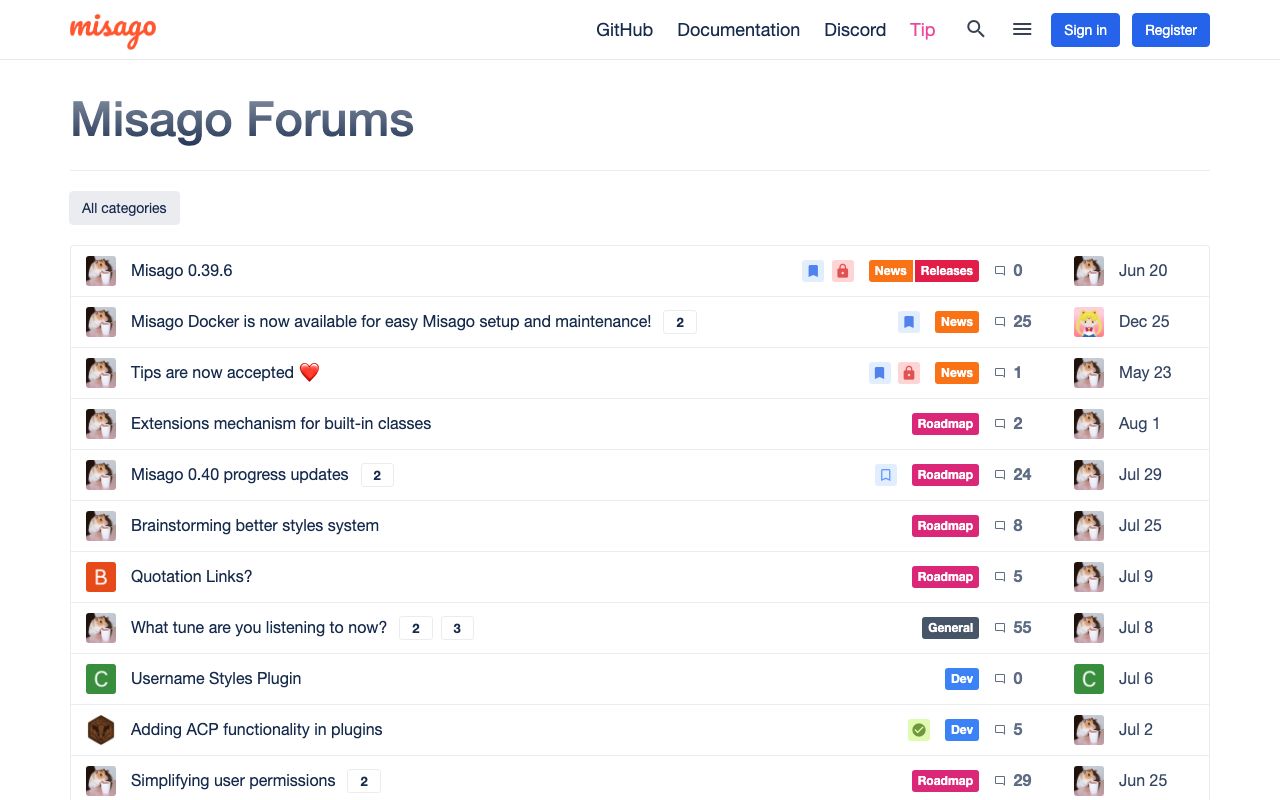Click last poster avatar on Username Styles Plugin row
This screenshot has height=800, width=1280.
click(x=1089, y=679)
